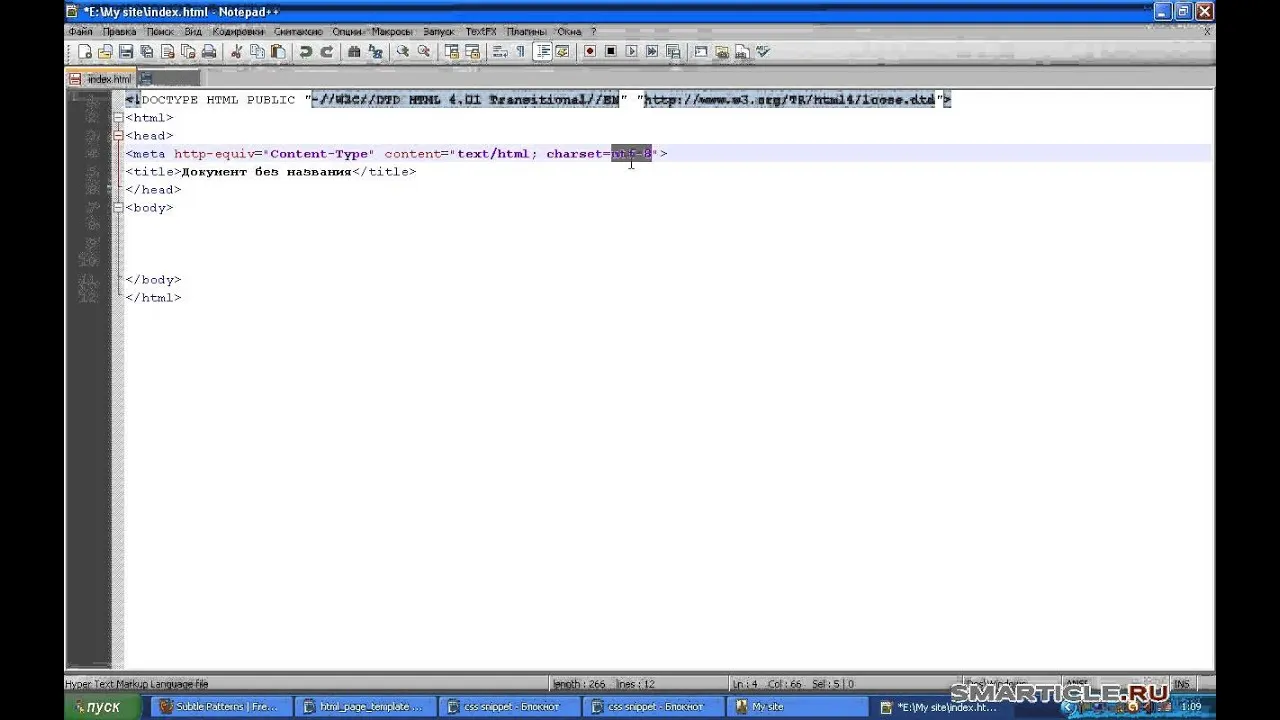Click the Save All icon

pyautogui.click(x=147, y=52)
